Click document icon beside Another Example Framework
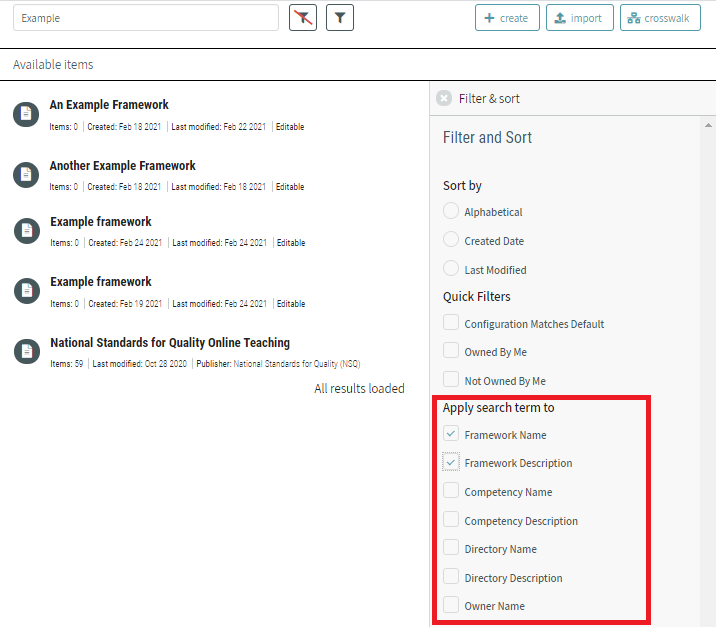The height and width of the screenshot is (627, 716). (26, 175)
